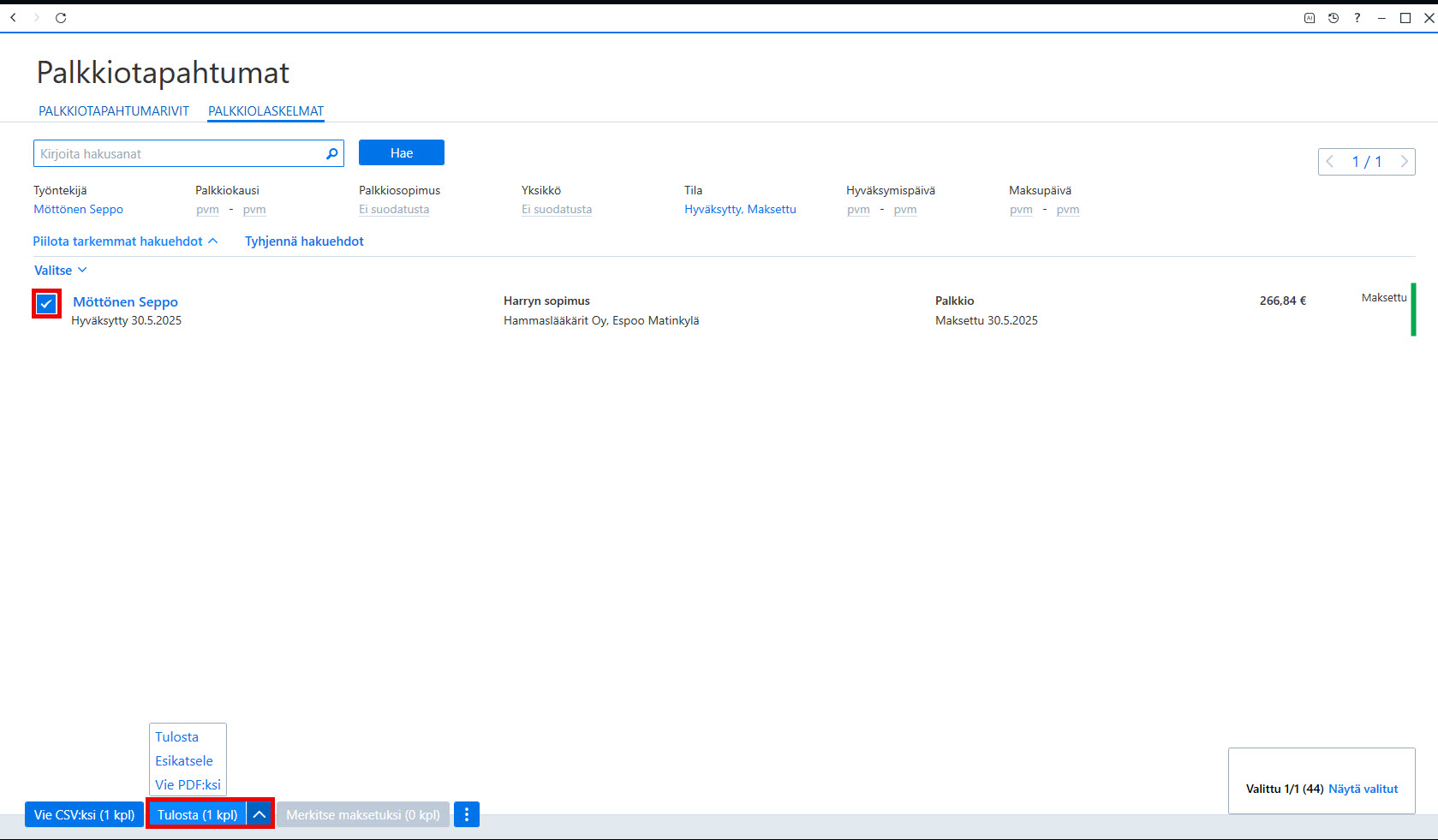Hide advanced filters via Piilota tarkemmat hakuehdot

(125, 241)
